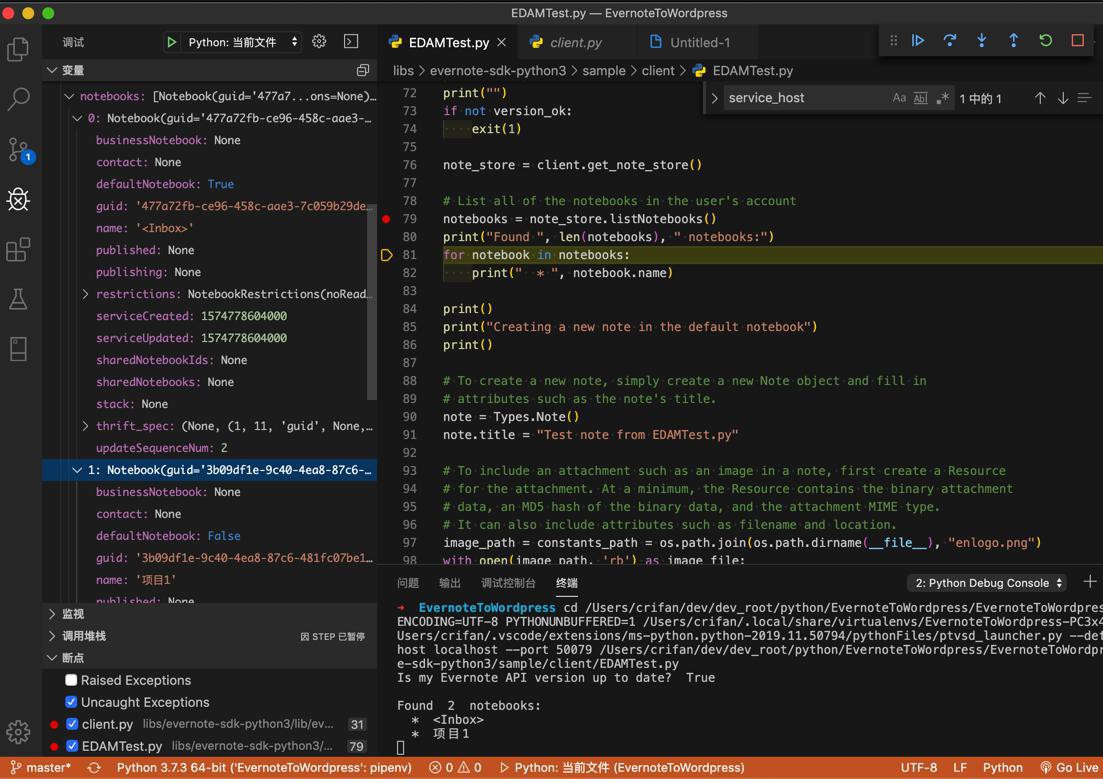Switch to the client.py editor tab
Screen dimensions: 1103x779
575,42
